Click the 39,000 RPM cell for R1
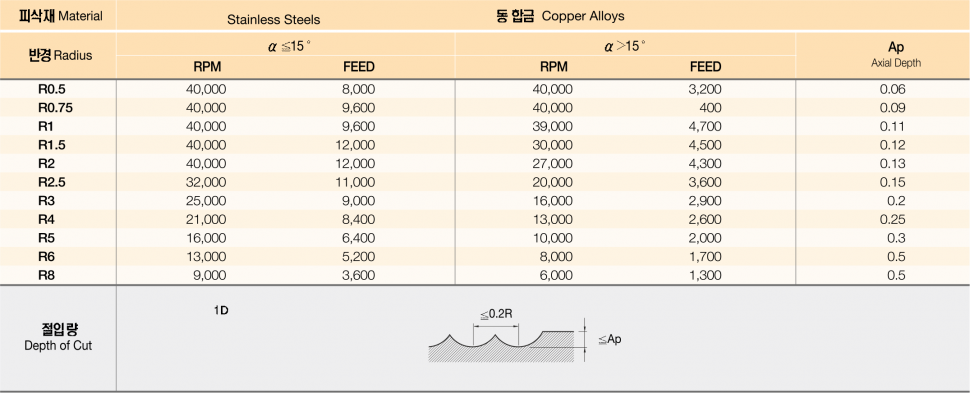Screen dimensions: 970x393 tap(552, 126)
